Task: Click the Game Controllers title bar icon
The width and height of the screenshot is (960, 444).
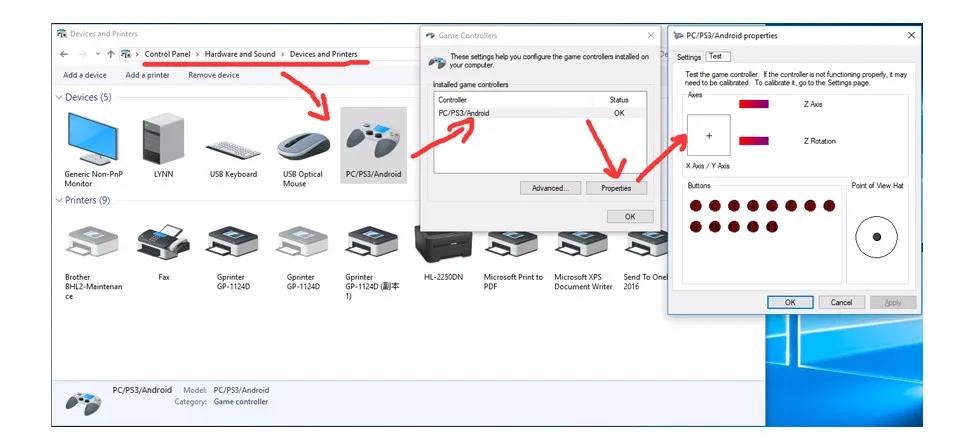Action: point(430,36)
